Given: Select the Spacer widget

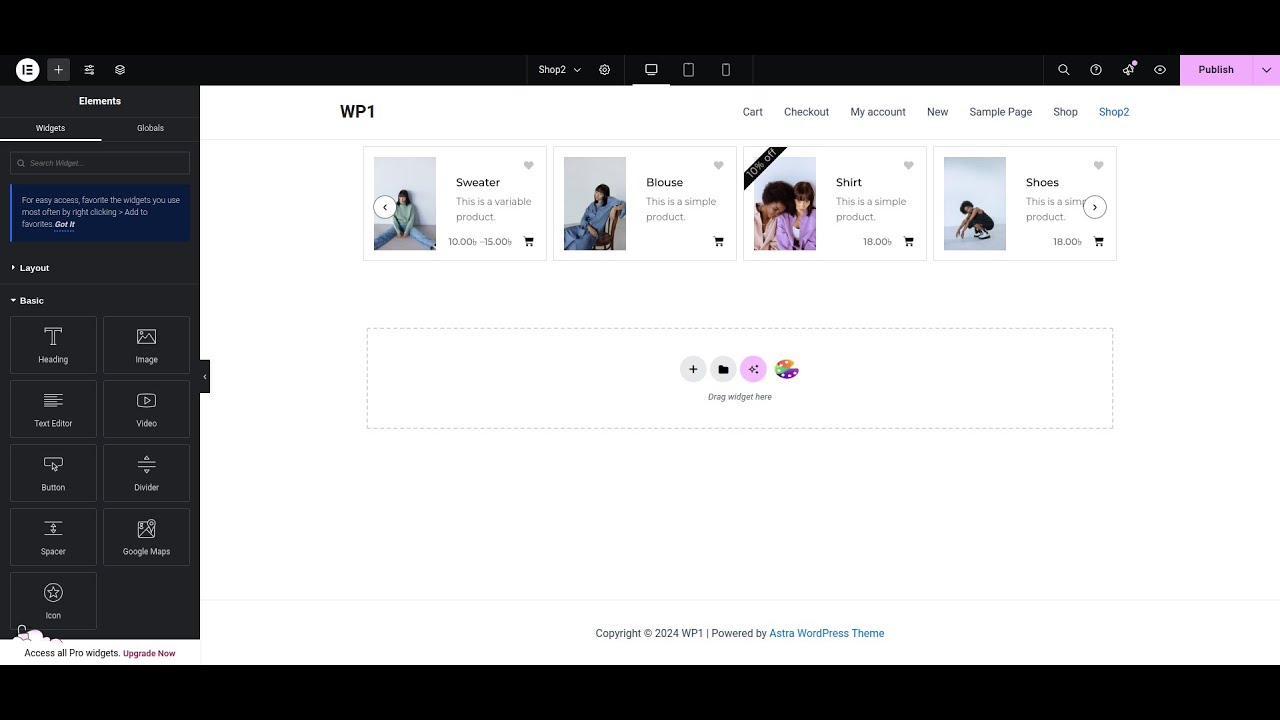Looking at the screenshot, I should 53,537.
